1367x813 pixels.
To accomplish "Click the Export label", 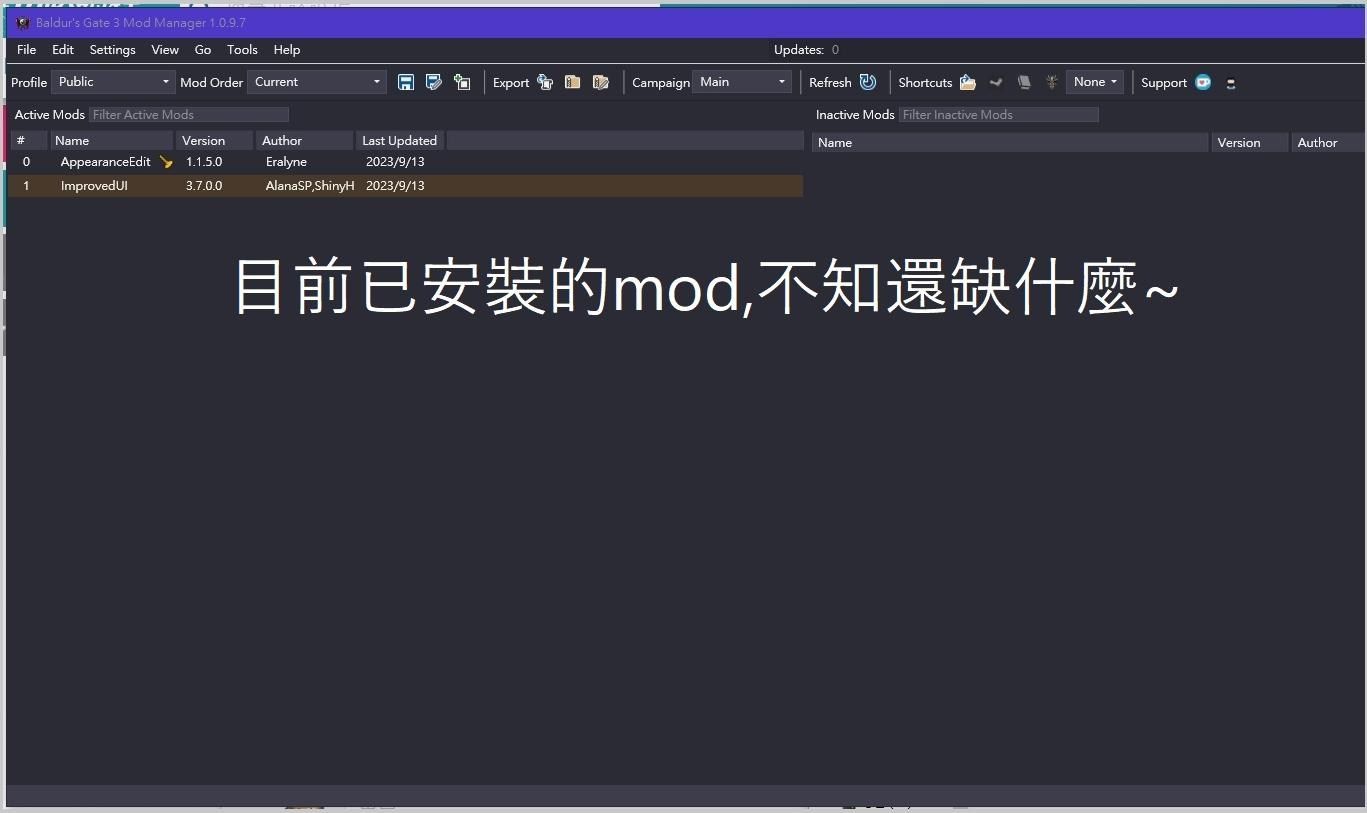I will pos(511,83).
